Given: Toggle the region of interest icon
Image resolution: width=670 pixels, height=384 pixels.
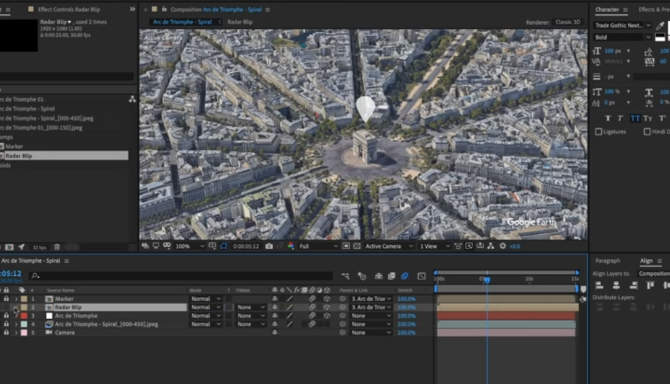Looking at the screenshot, I should coord(346,246).
